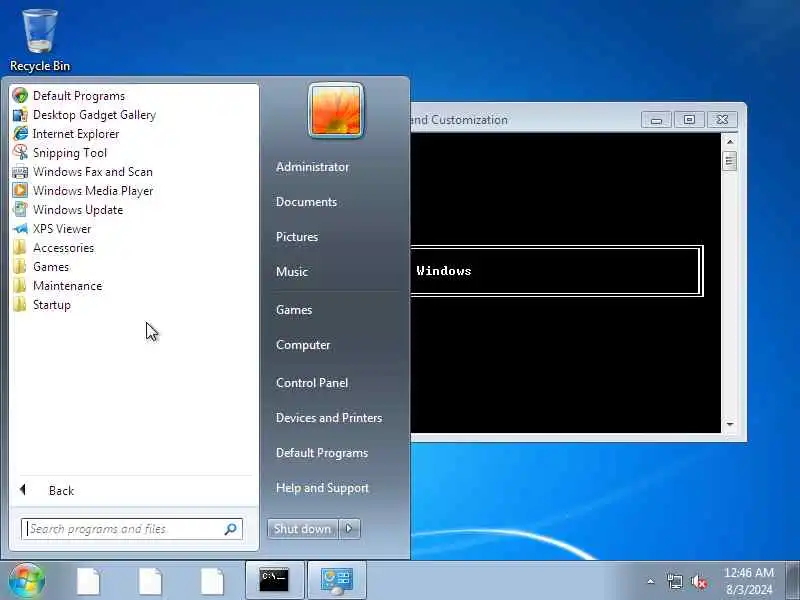
Task: Open Pictures from Start menu
Action: pyautogui.click(x=297, y=237)
